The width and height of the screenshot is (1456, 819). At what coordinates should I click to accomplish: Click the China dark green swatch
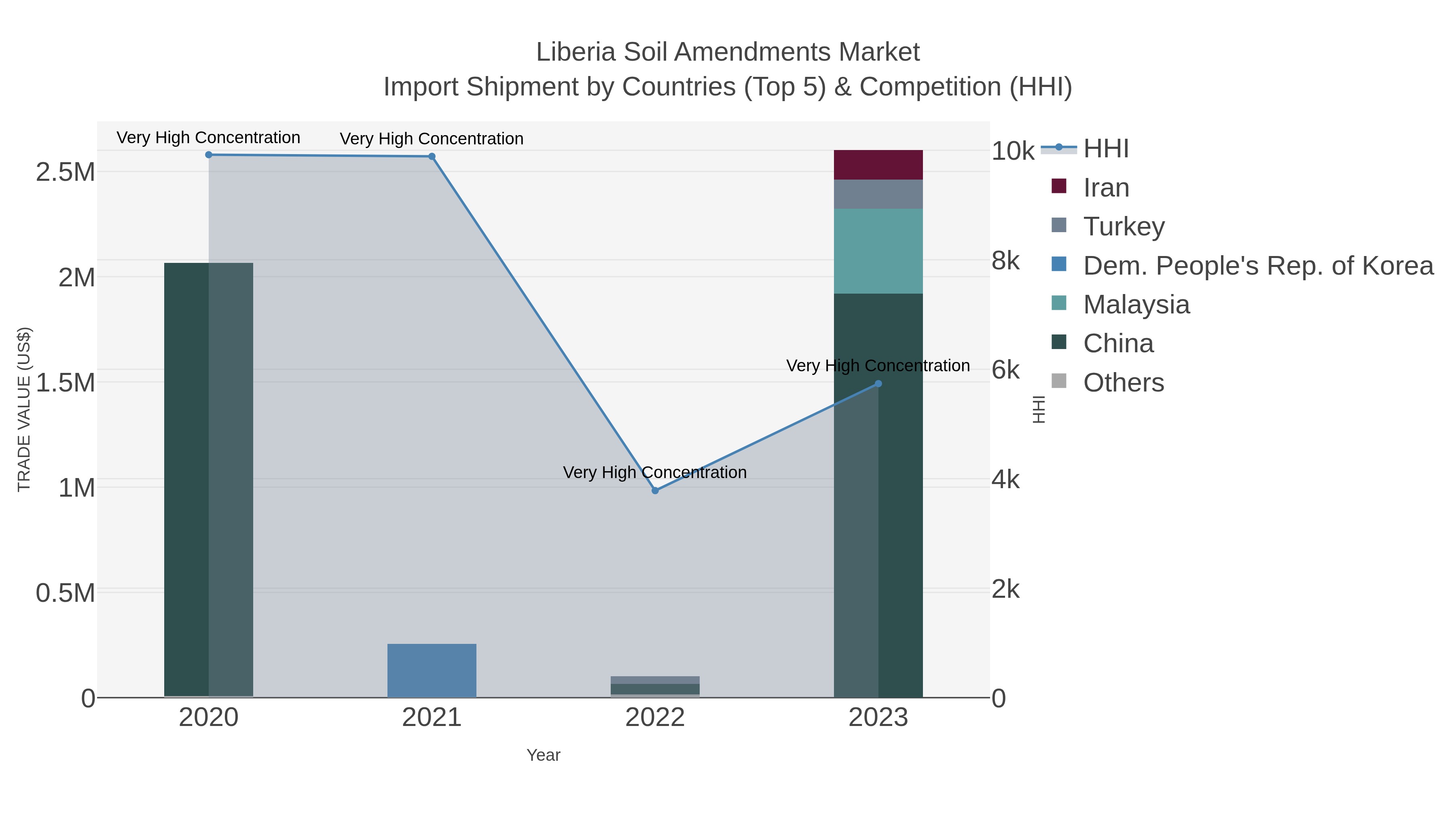1059,342
